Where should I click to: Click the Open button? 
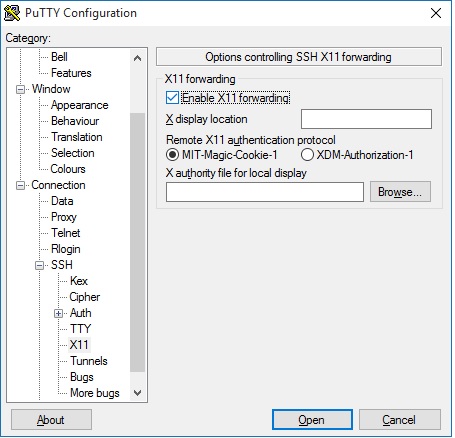click(312, 420)
